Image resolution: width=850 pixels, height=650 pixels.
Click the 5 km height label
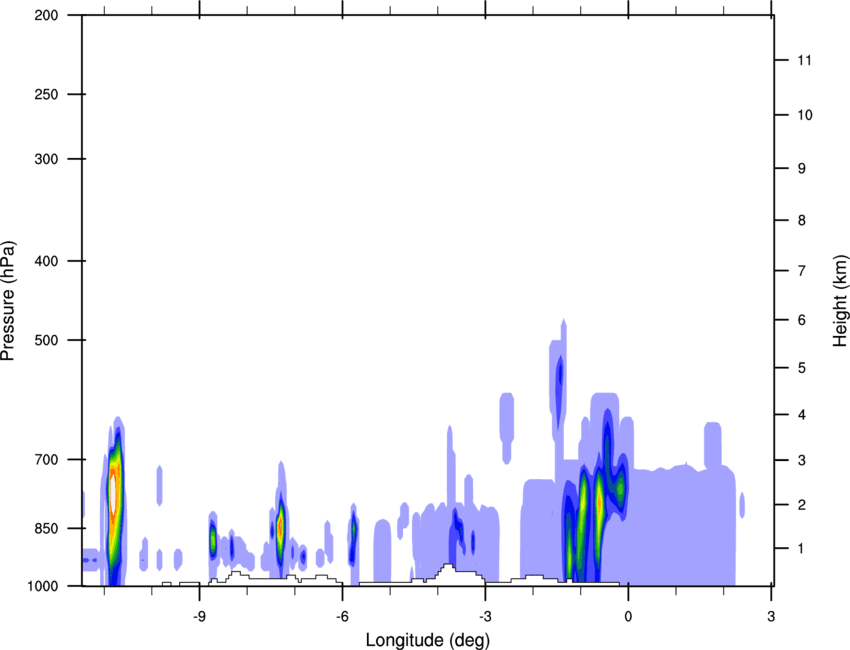click(802, 368)
